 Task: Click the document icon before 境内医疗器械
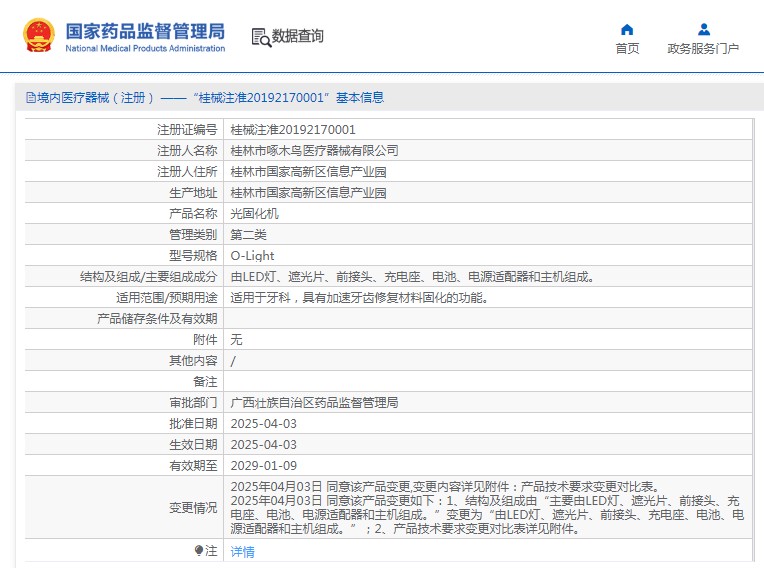click(x=31, y=98)
